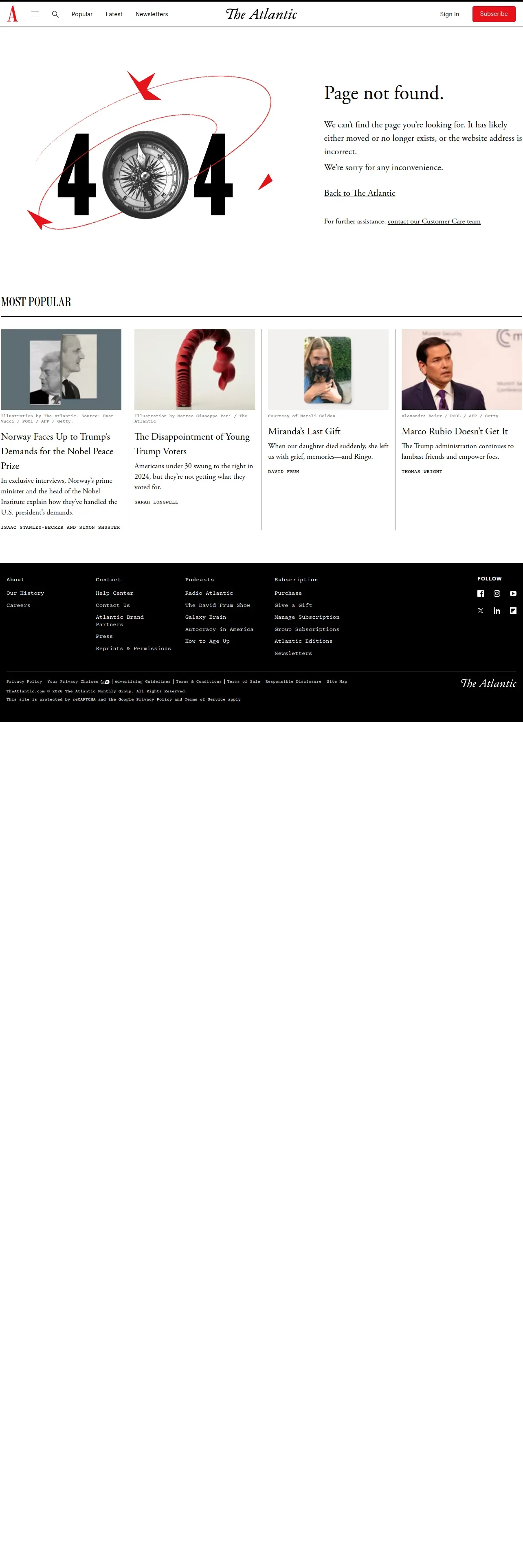Click The Atlantic wordmark in the header
523x1568 pixels.
261,14
